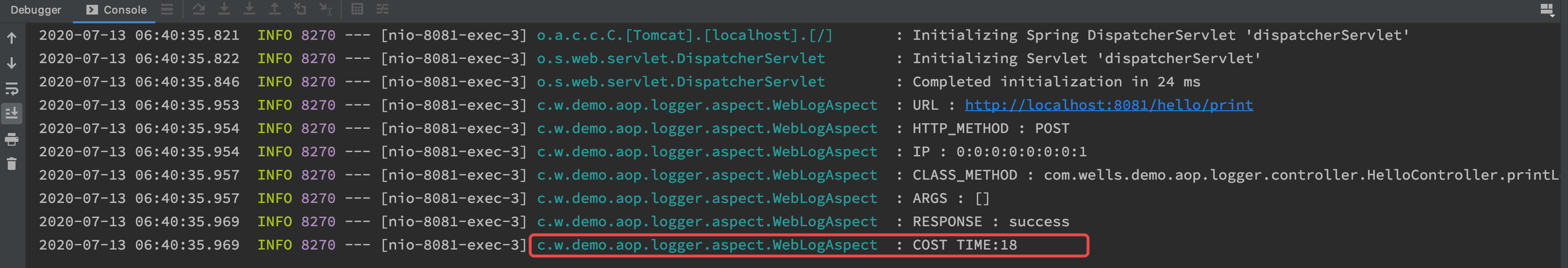Switch to the Debugger tab

[36, 10]
